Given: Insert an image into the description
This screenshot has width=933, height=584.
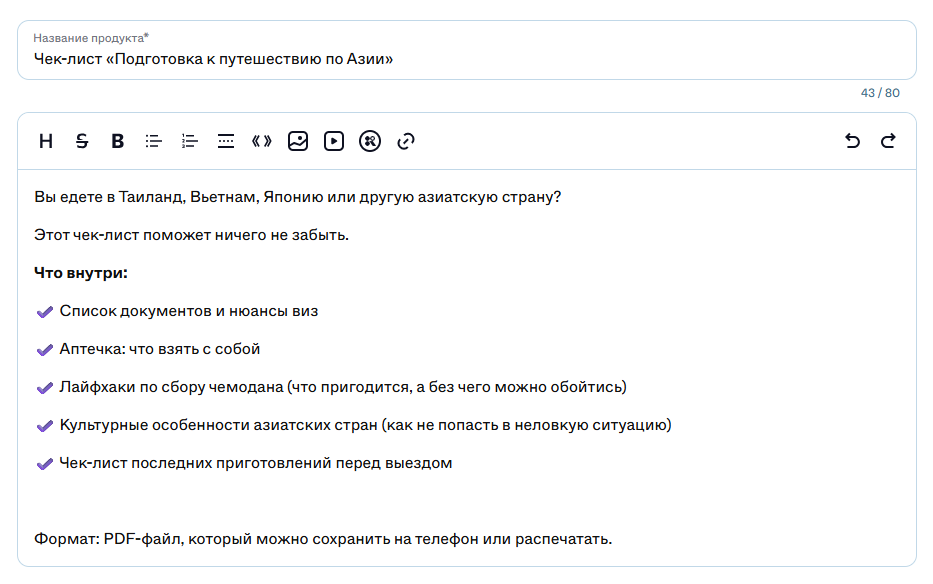Looking at the screenshot, I should coord(298,141).
